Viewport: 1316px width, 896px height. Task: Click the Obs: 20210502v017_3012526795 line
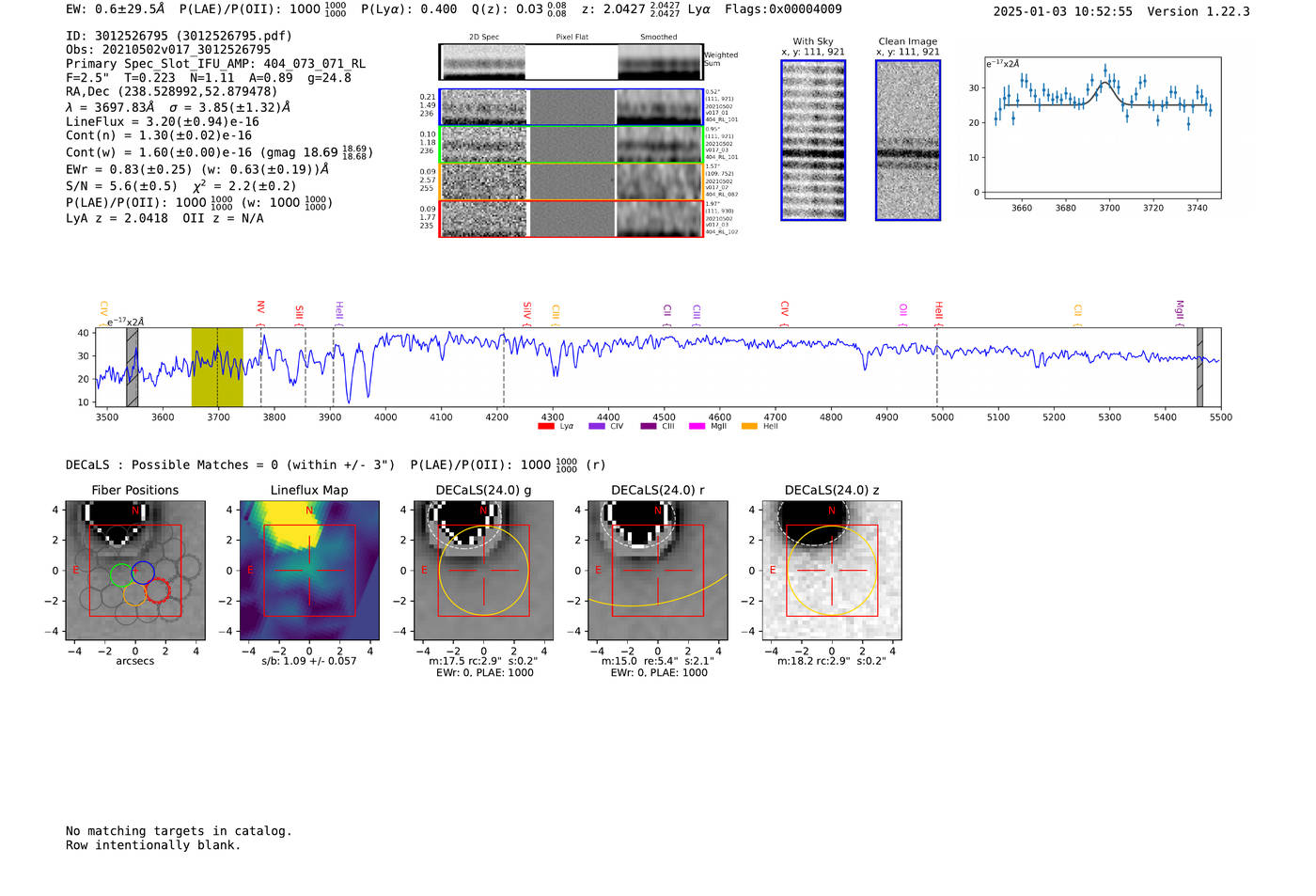[x=168, y=50]
